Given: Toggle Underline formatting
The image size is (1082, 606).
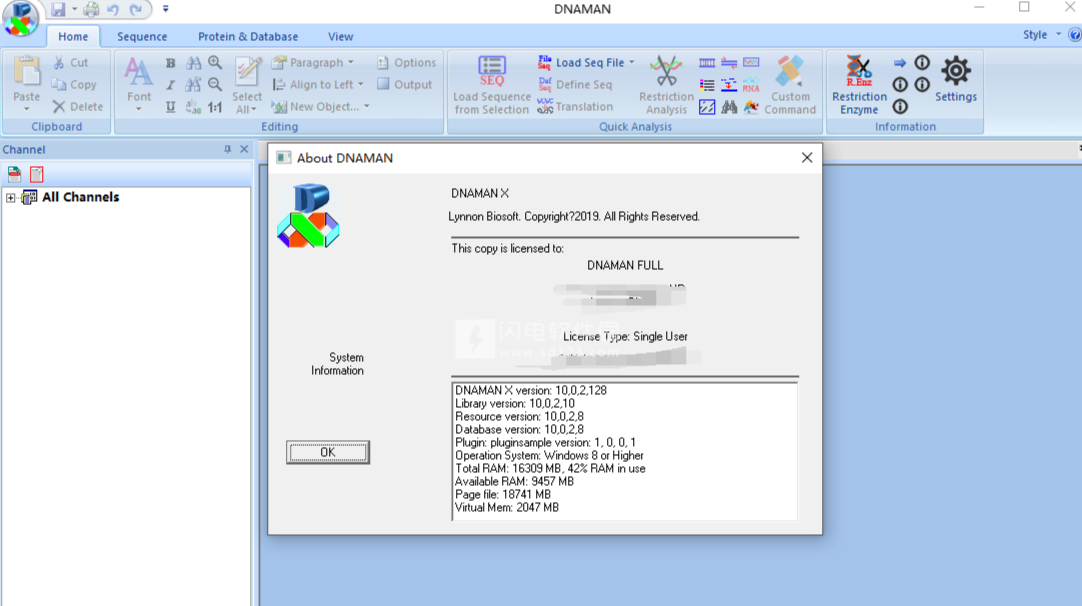Looking at the screenshot, I should tap(170, 107).
